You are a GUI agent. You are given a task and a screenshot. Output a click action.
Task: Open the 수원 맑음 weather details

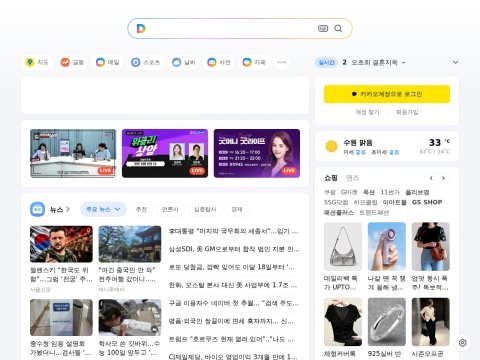(358, 143)
